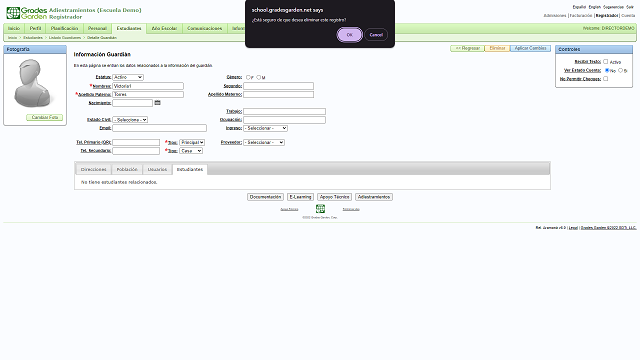Open secondary phone Tipo dropdown (Casa)

(191, 151)
